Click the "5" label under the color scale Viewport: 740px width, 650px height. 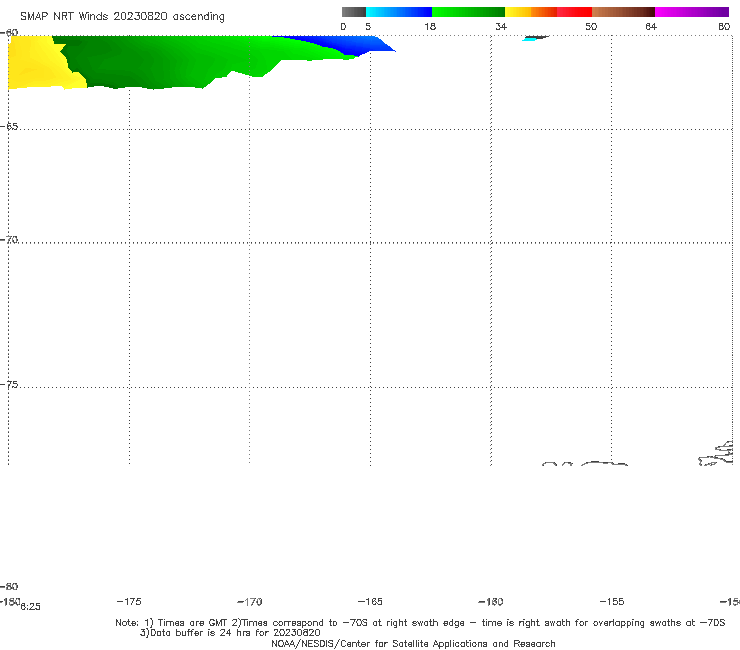(368, 26)
